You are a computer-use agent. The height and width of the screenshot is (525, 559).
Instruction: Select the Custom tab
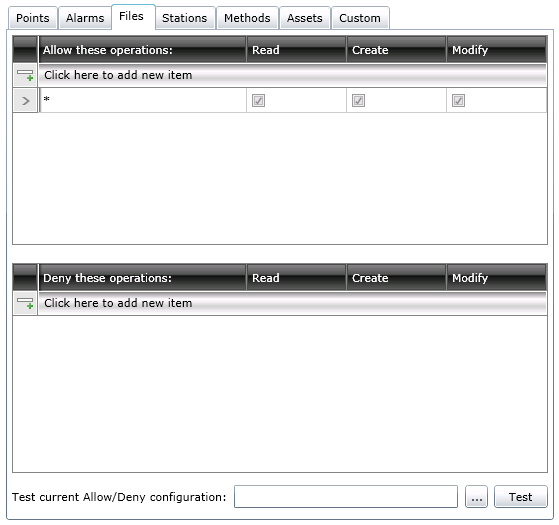coord(360,18)
